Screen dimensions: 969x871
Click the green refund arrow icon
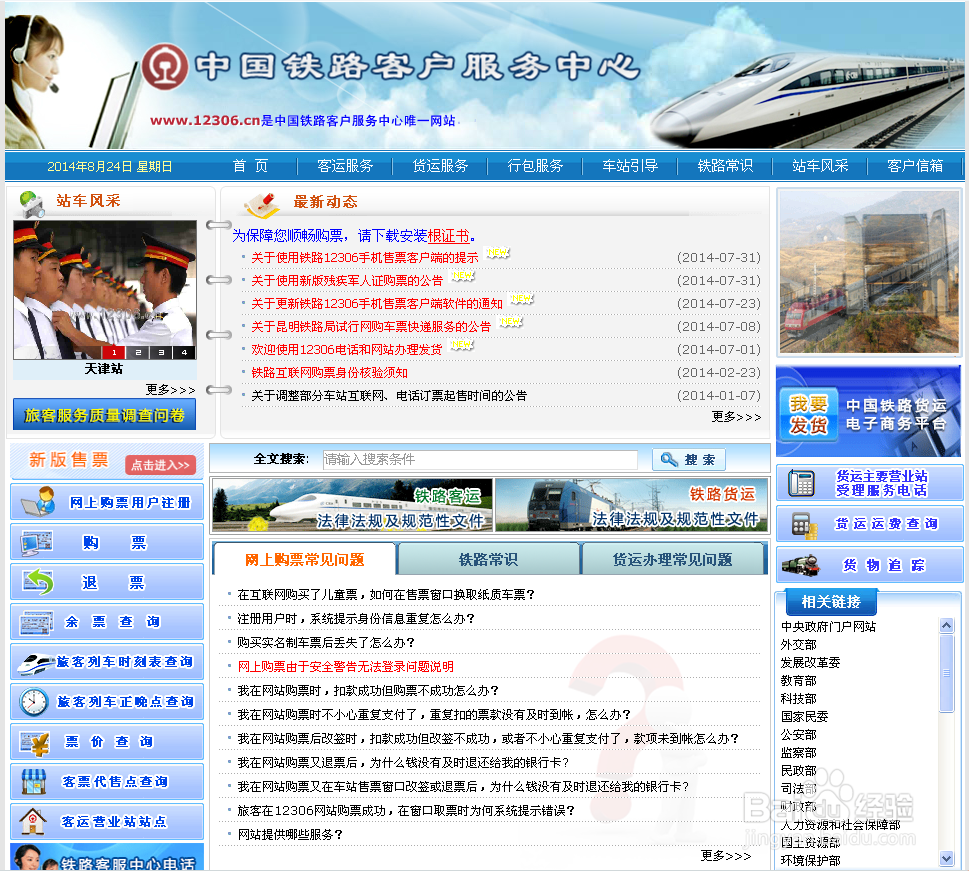pyautogui.click(x=37, y=582)
